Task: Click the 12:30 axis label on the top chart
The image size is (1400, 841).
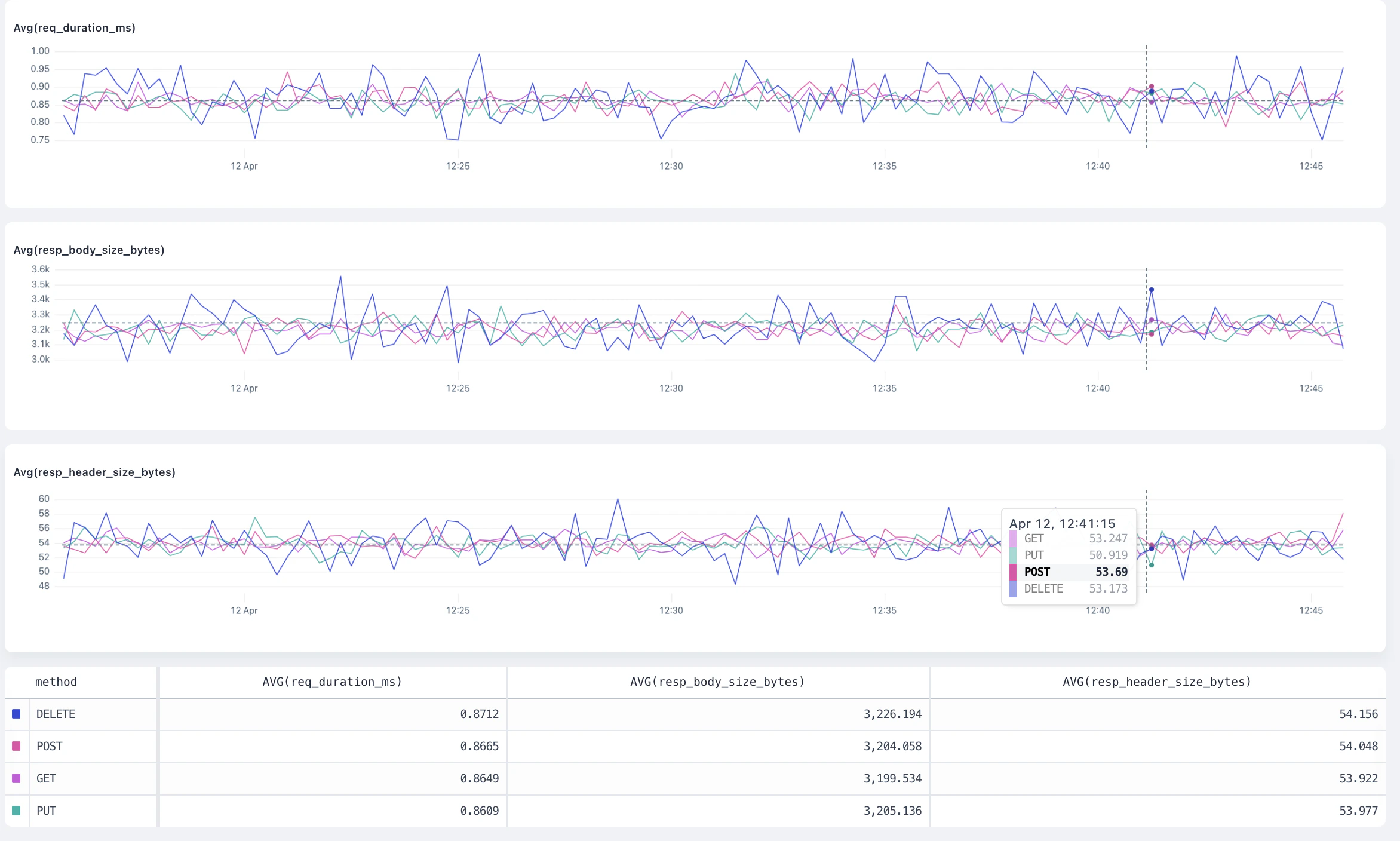Action: (672, 166)
